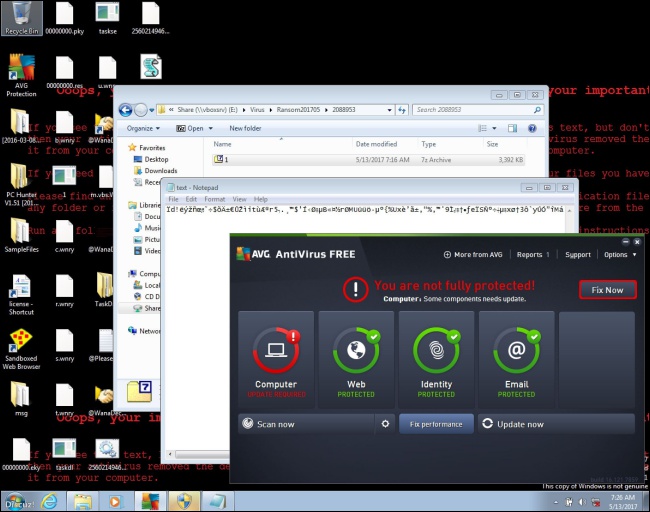Open the AVG Support link
This screenshot has height=512, width=650.
578,255
